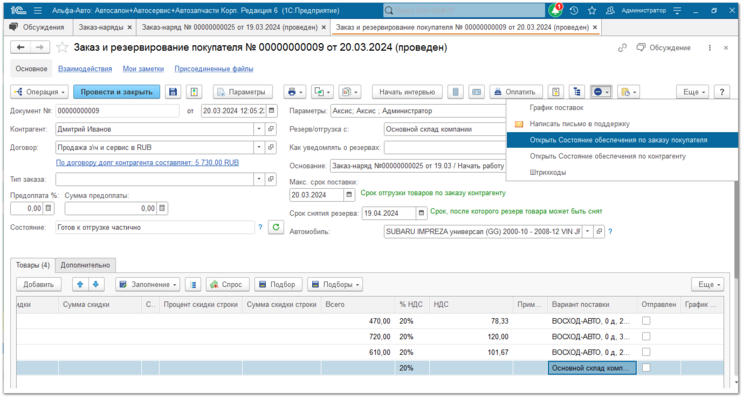Click Начать интервью
Viewport: 743px width, 398px height.
pos(407,92)
